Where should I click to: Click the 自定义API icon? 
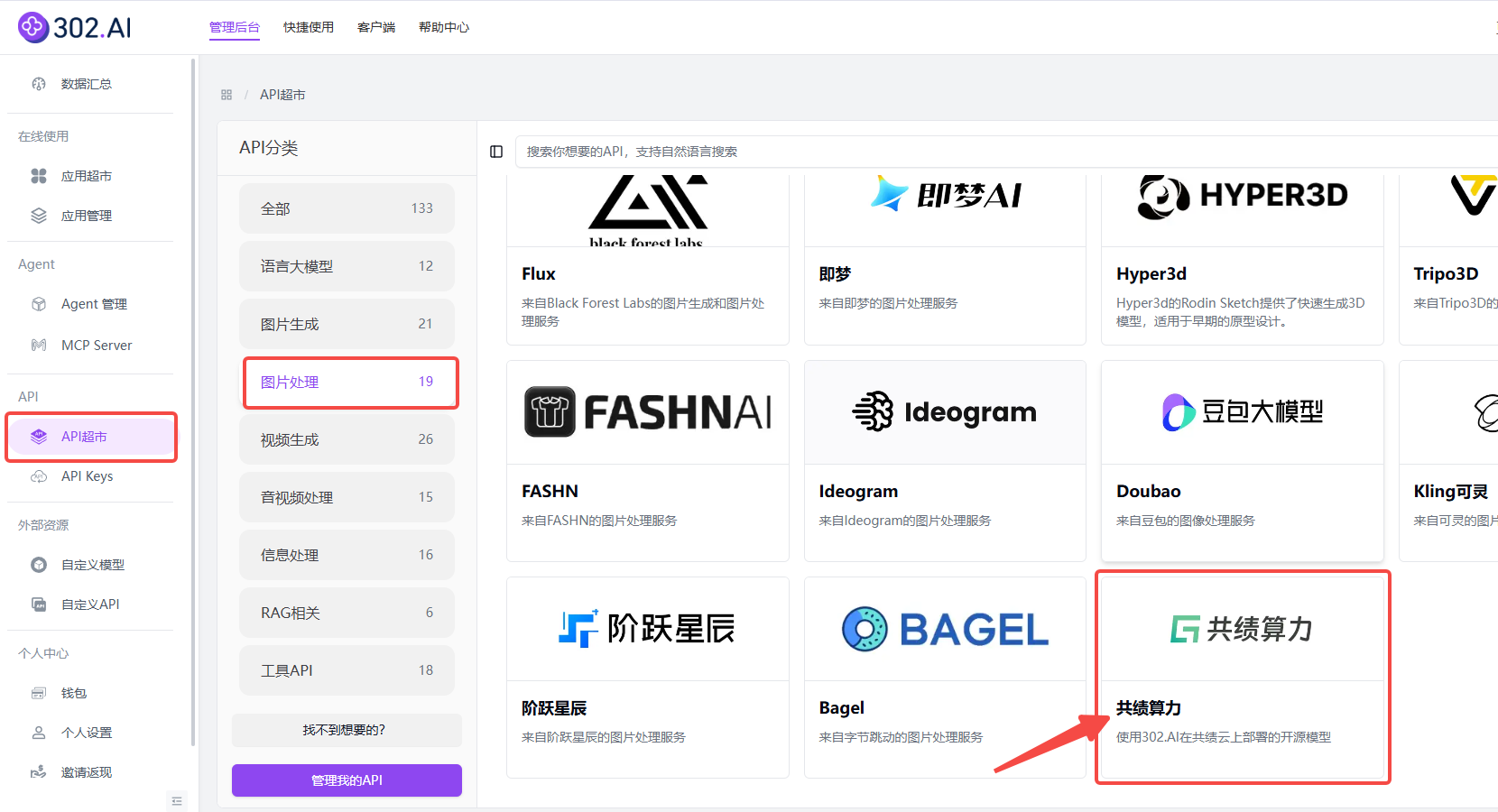[x=39, y=604]
